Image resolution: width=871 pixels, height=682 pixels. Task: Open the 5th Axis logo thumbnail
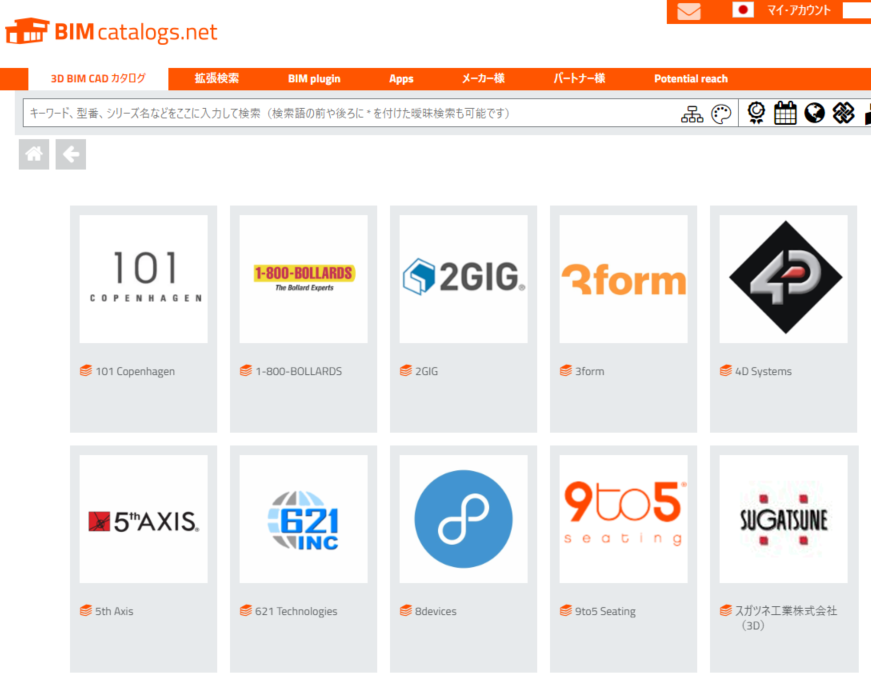(x=143, y=519)
